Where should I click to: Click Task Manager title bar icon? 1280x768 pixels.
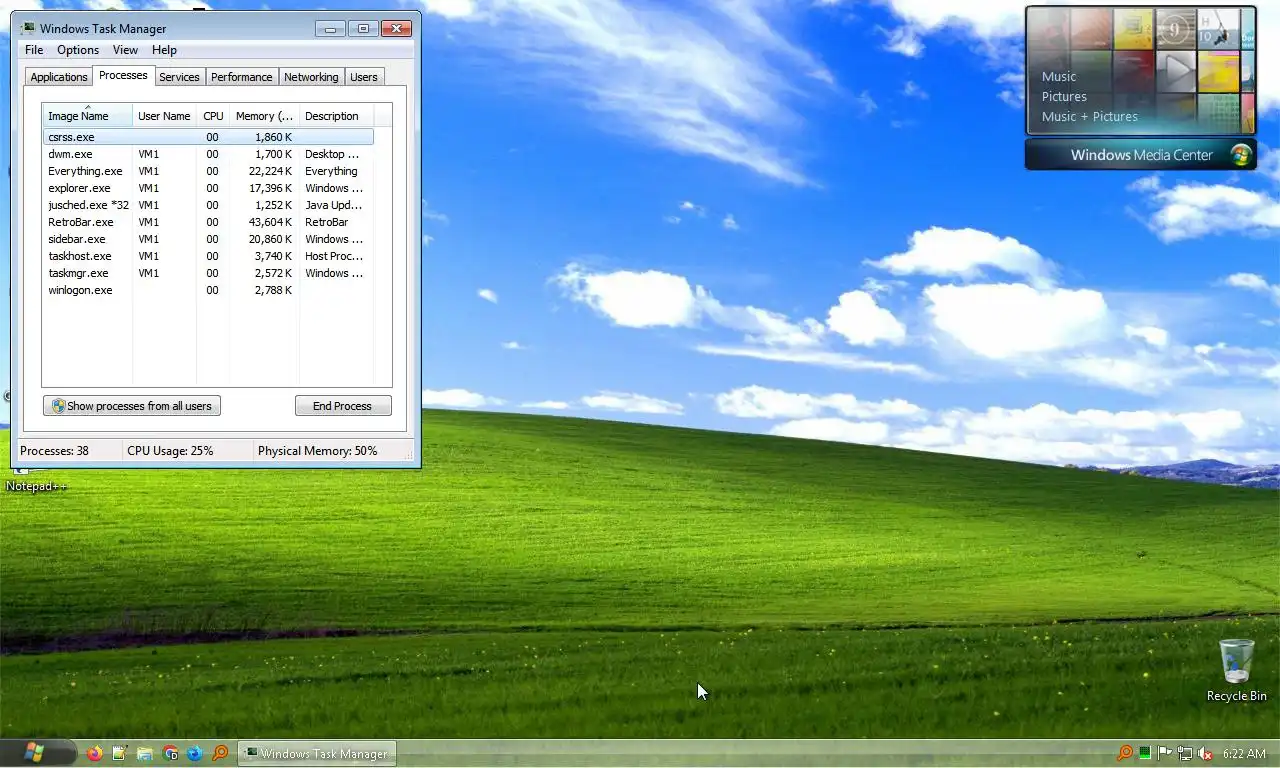pyautogui.click(x=27, y=28)
